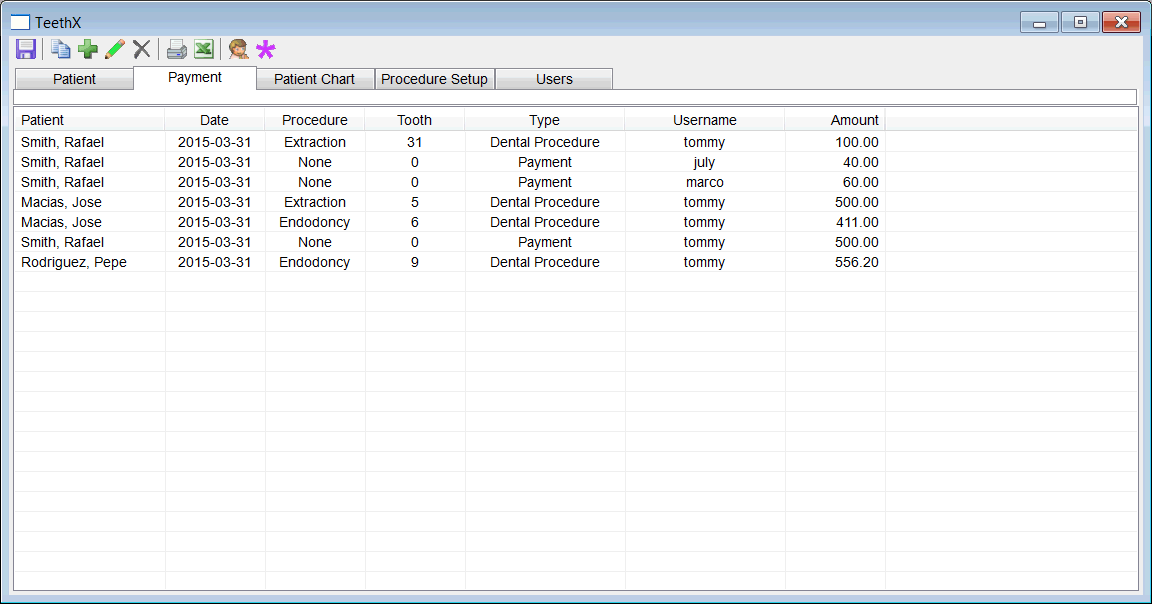
Task: Click tooth number 6 cell
Action: [414, 222]
